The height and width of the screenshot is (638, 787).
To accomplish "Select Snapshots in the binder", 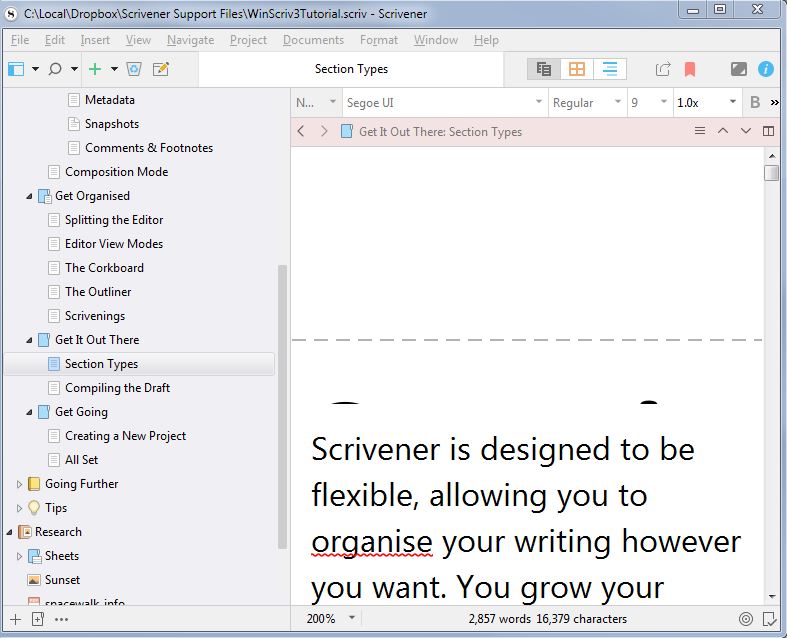I will pyautogui.click(x=111, y=123).
